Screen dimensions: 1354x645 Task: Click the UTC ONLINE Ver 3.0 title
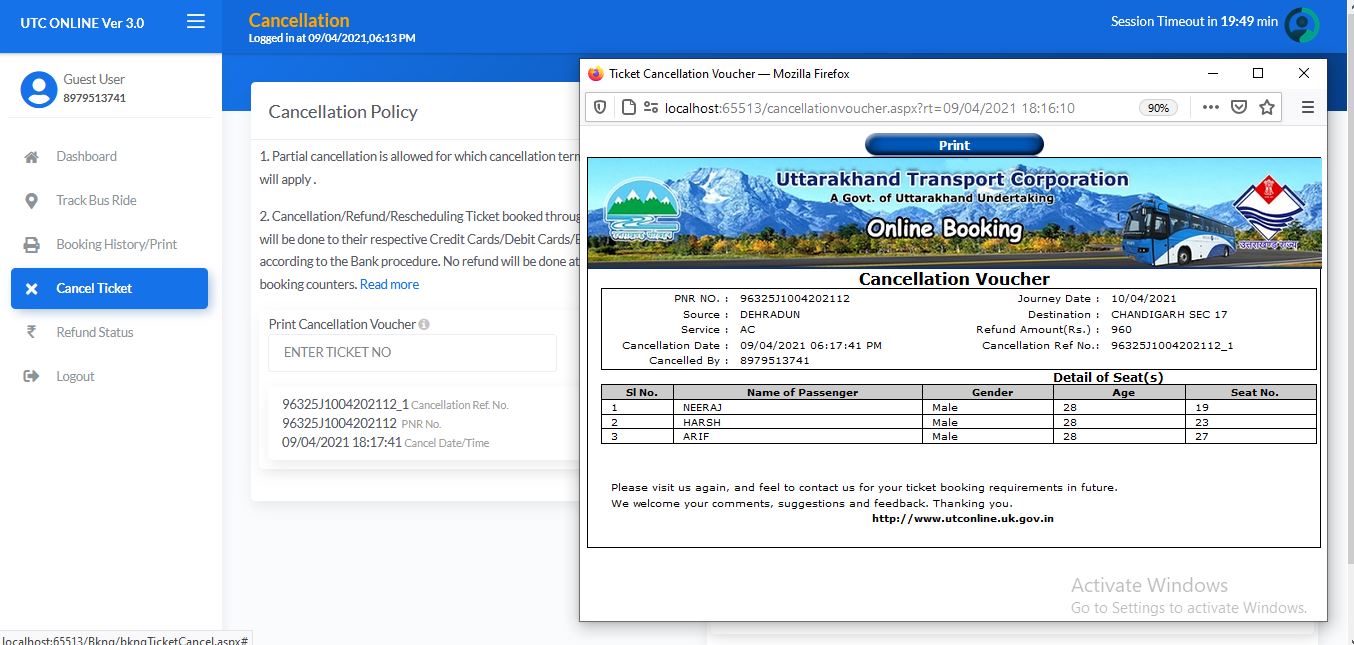pyautogui.click(x=82, y=23)
